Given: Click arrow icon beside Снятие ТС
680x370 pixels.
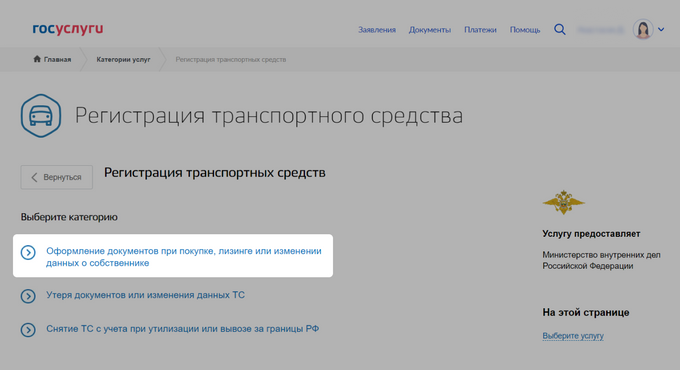Looking at the screenshot, I should [x=28, y=330].
